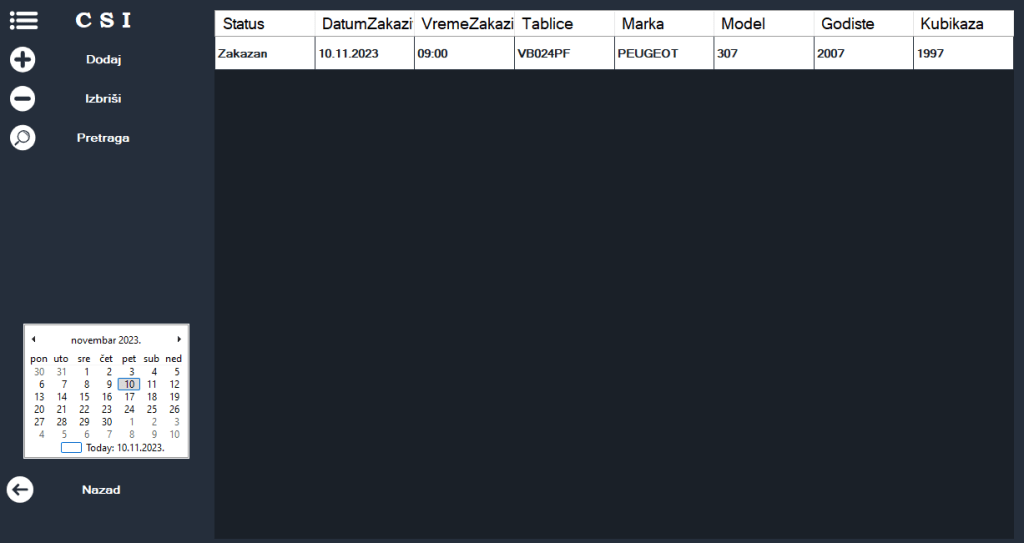Click the hamburger menu icon
The height and width of the screenshot is (543, 1024).
click(x=23, y=20)
